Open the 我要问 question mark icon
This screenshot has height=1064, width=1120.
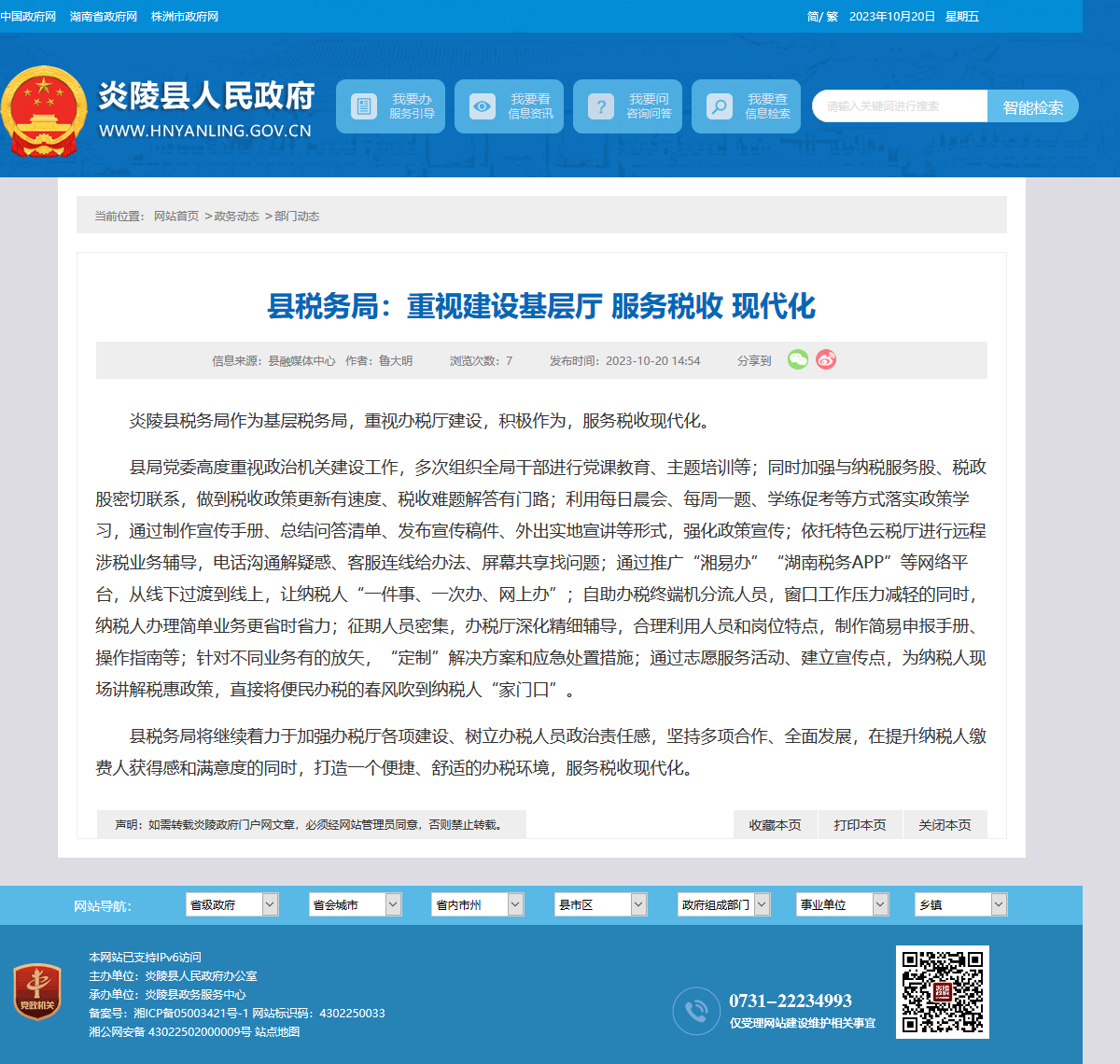coord(600,106)
